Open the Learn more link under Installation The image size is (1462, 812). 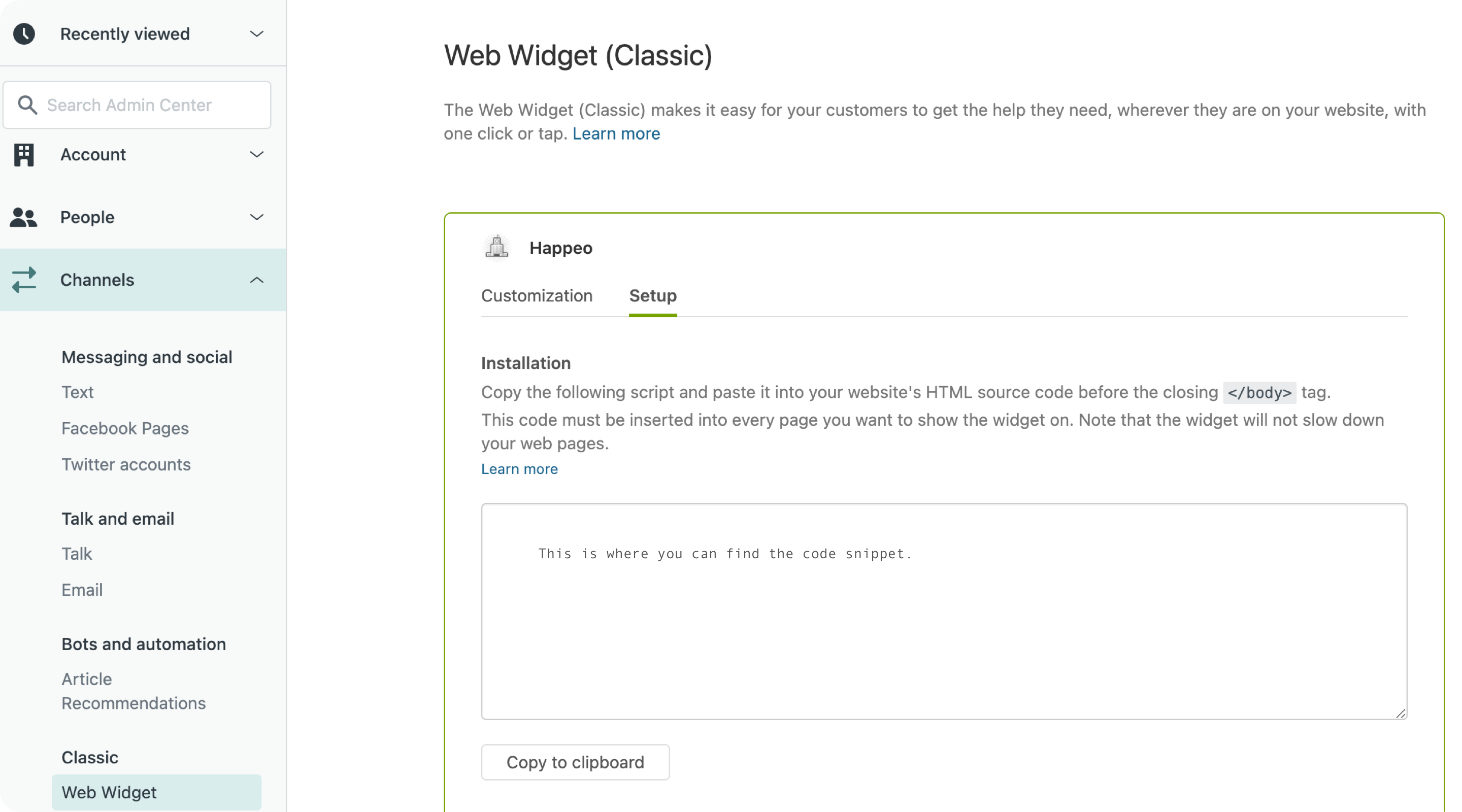click(519, 469)
